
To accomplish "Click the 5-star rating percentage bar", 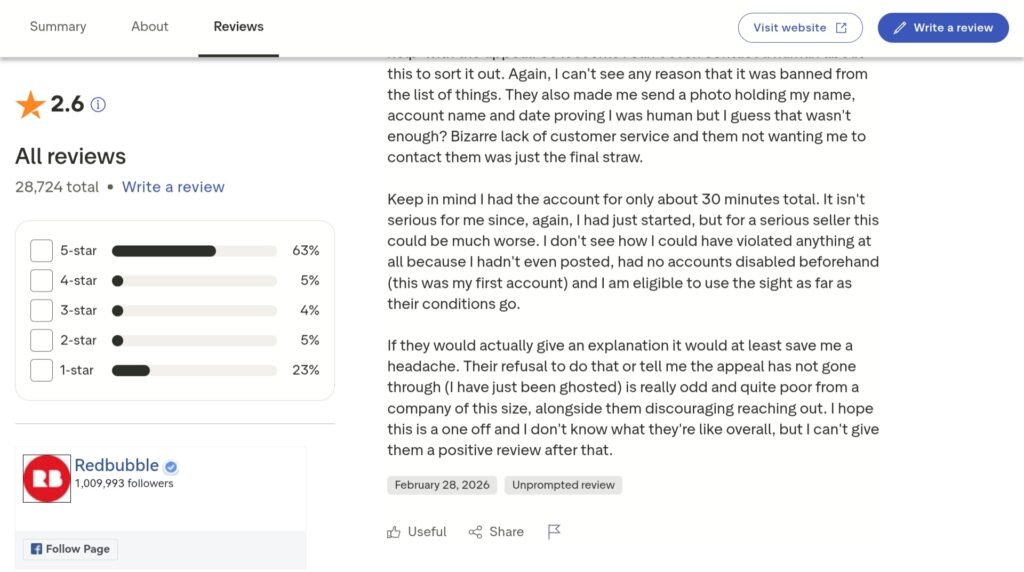I will click(194, 251).
